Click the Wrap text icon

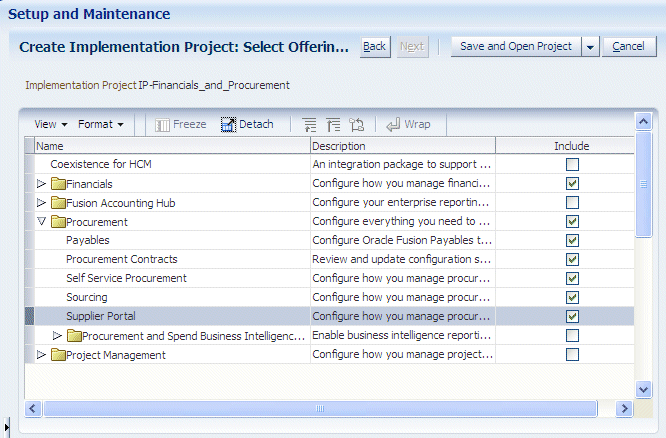(x=393, y=124)
